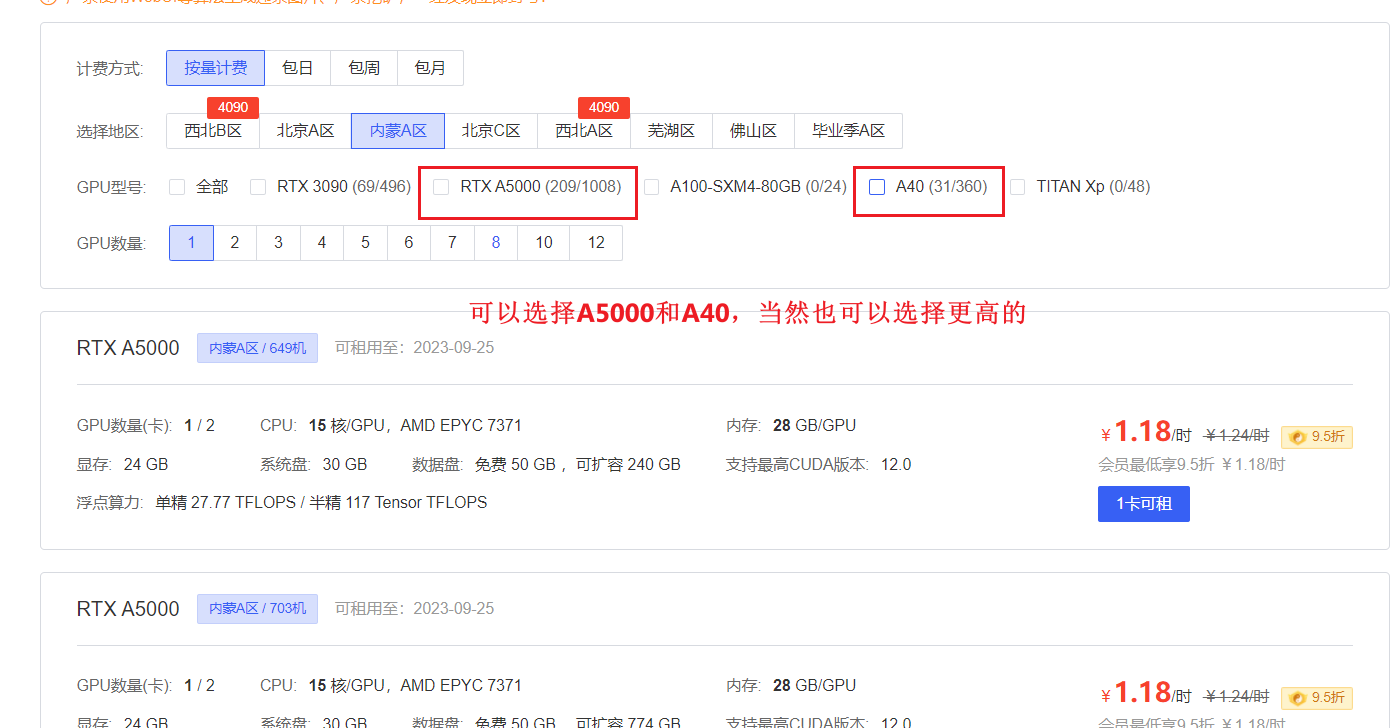Choose the 西北A区 region
Screen dimensions: 1393x728
point(584,131)
